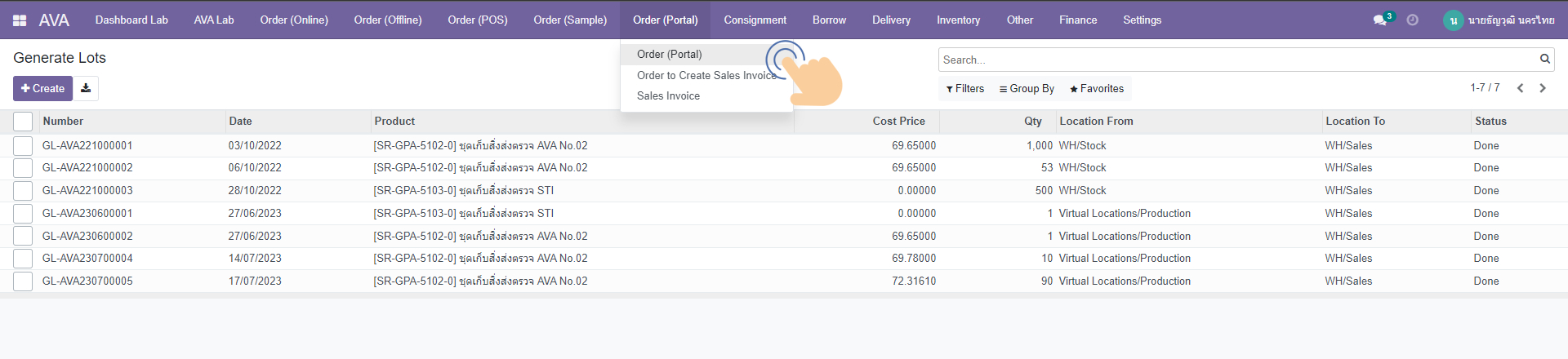Open the apps grid home menu icon

[x=20, y=20]
